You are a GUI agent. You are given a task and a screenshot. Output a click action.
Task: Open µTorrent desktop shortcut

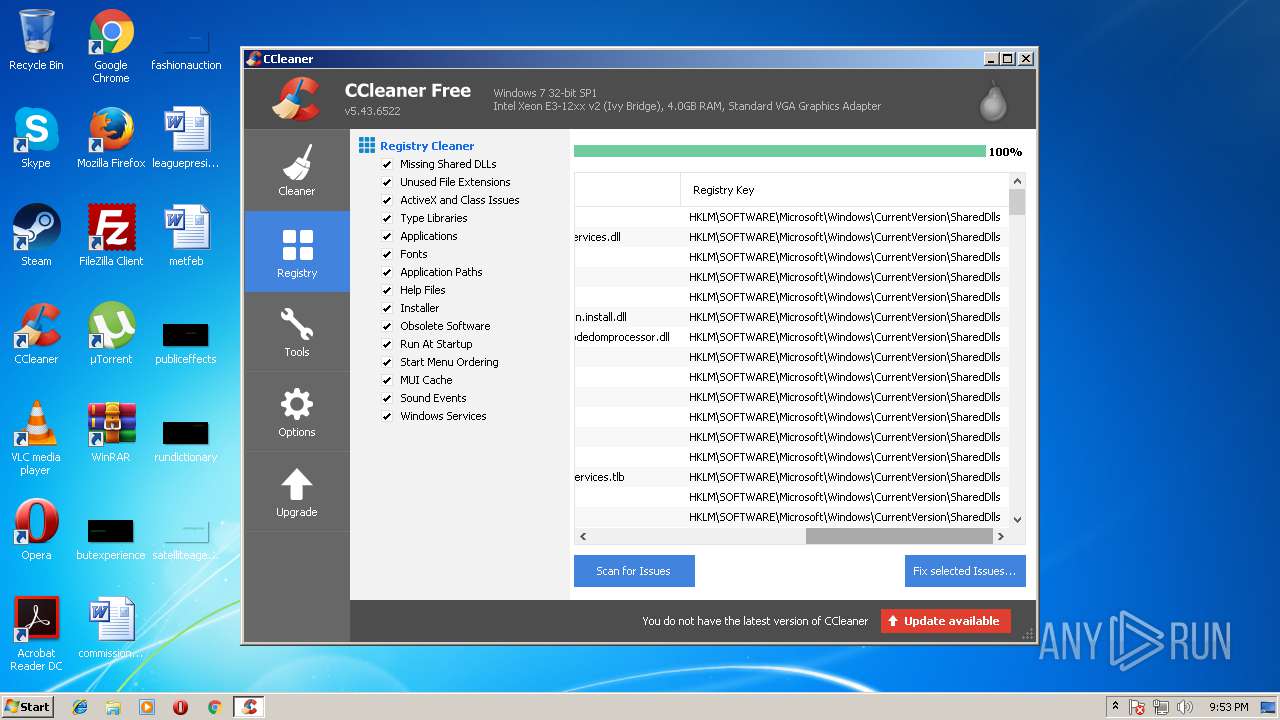coord(111,334)
